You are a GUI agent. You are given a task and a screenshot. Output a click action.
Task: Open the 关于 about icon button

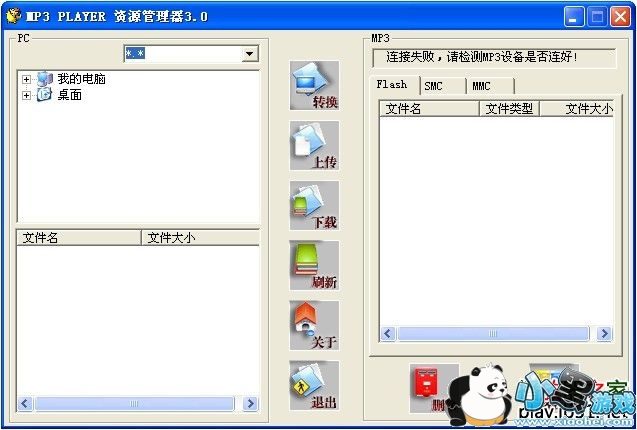[x=314, y=326]
